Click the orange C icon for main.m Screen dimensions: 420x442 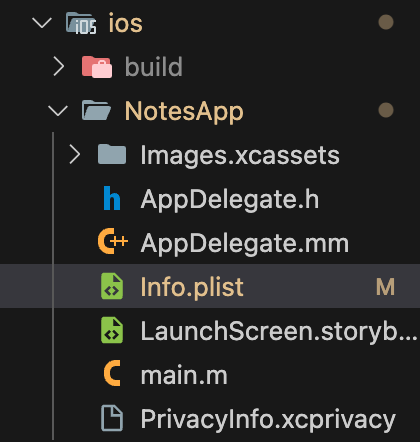pos(112,373)
